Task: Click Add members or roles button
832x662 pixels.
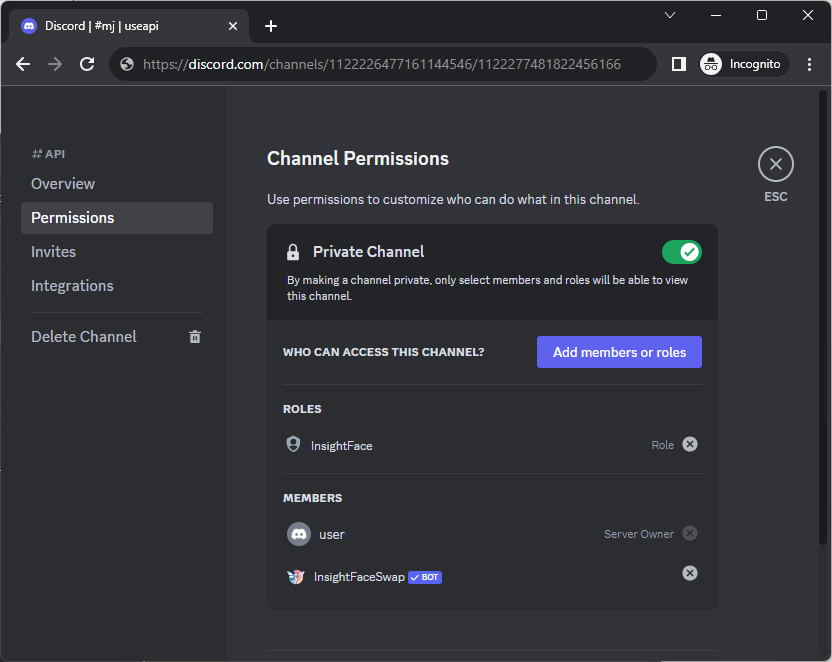Action: (619, 352)
